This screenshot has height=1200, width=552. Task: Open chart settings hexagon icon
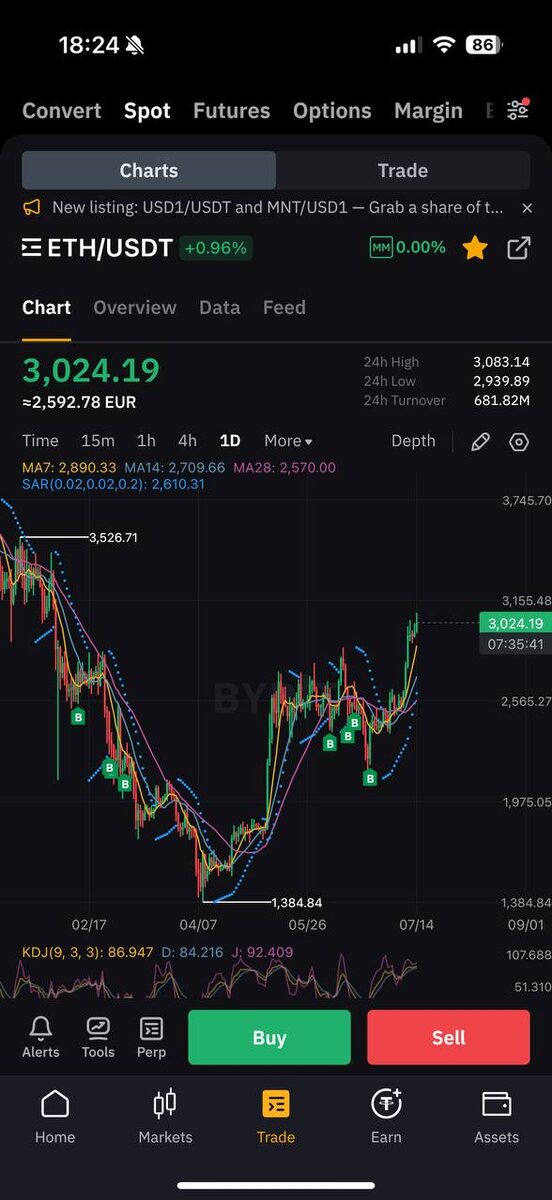(518, 442)
